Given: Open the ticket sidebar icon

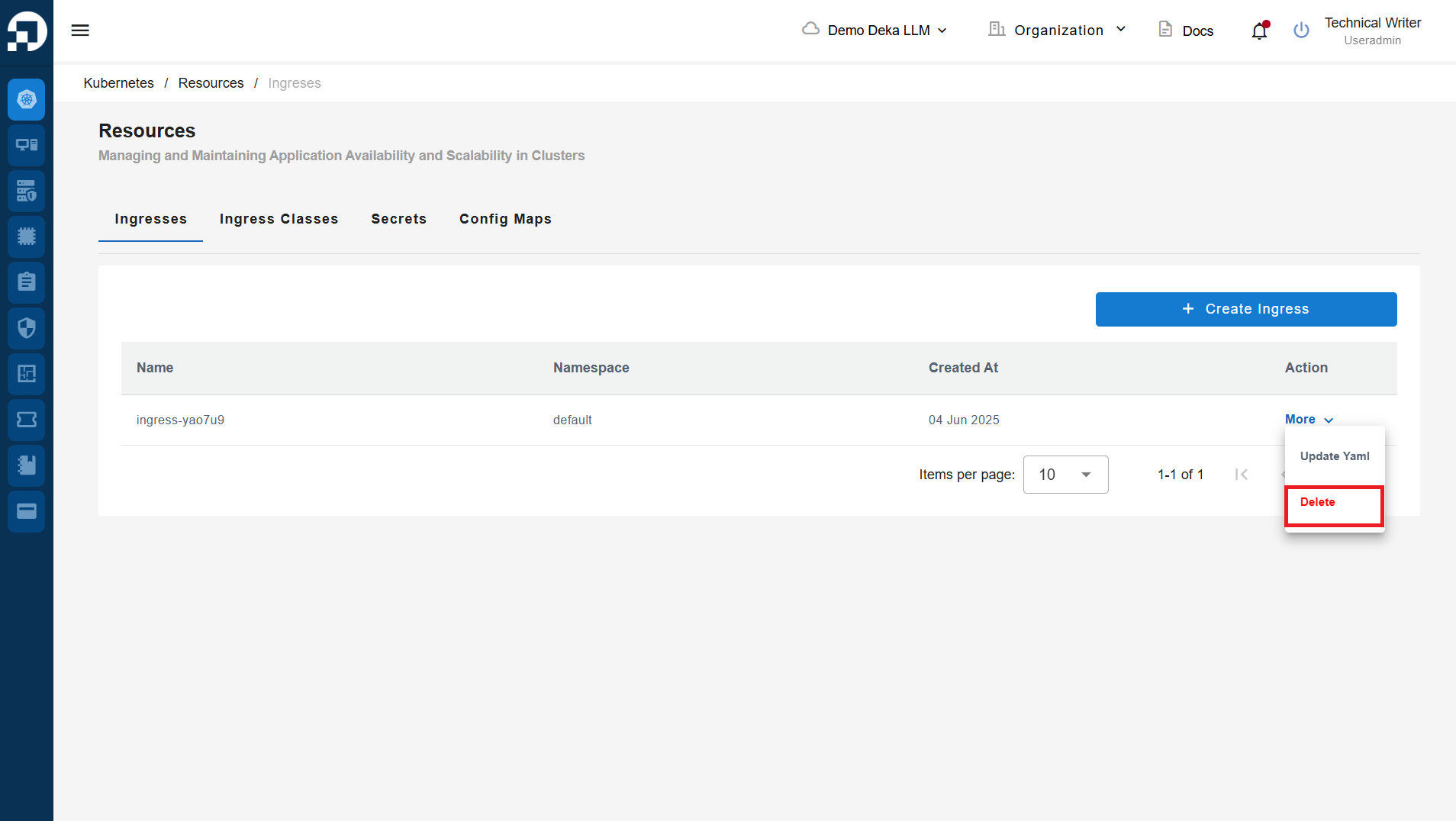Looking at the screenshot, I should pyautogui.click(x=27, y=420).
